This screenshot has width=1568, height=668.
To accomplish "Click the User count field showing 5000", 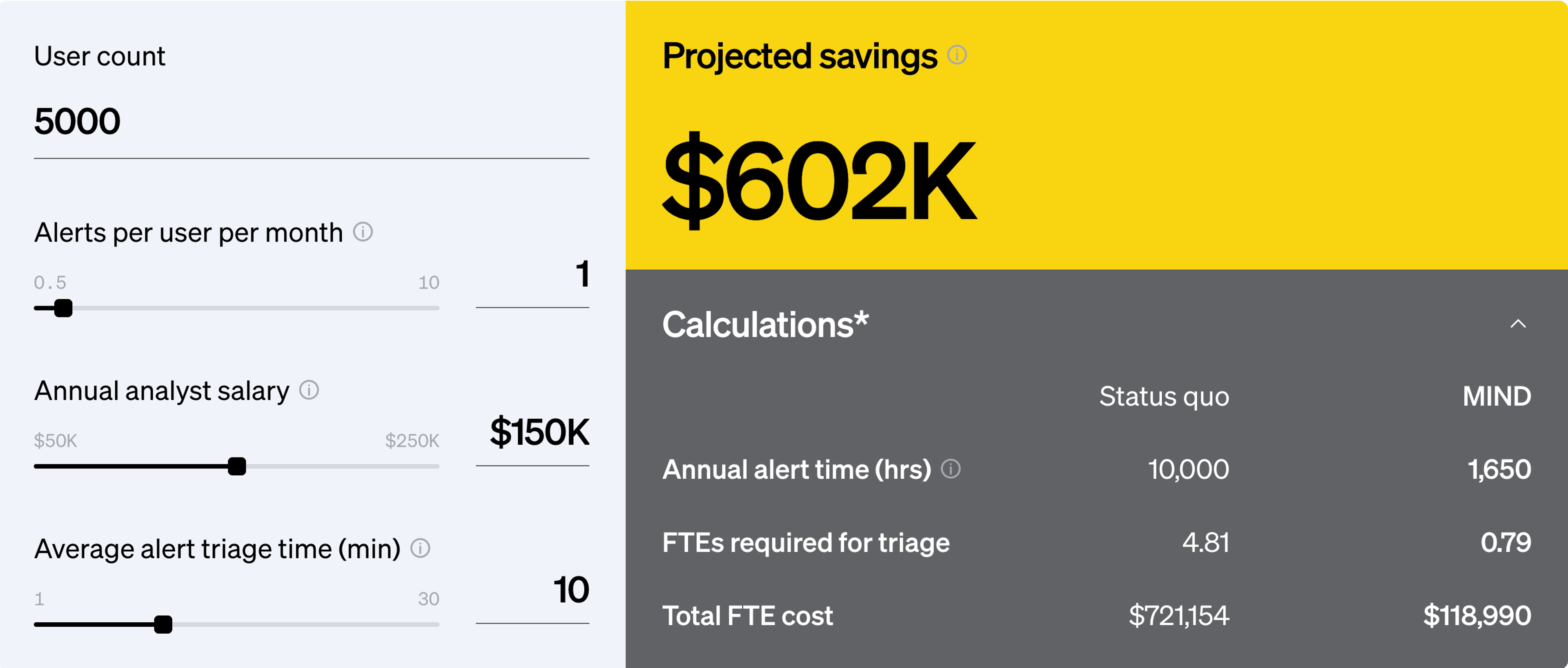I will 310,122.
